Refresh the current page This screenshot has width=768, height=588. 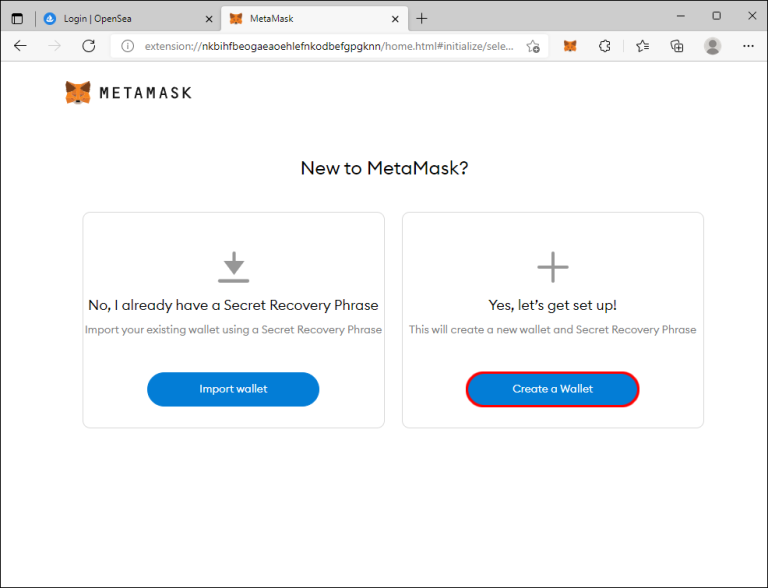[88, 46]
